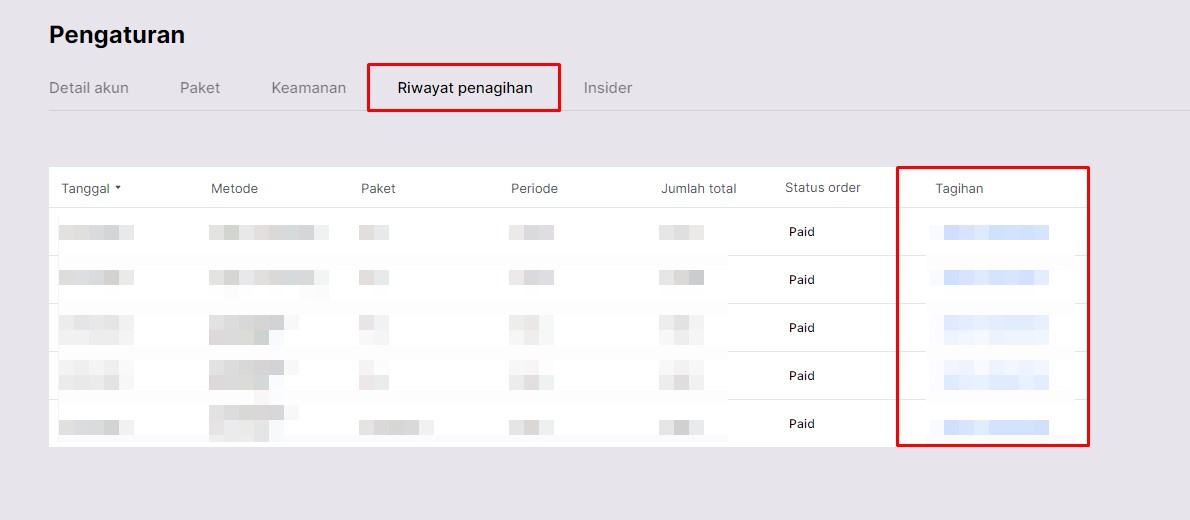Switch to the Paket settings tab
Viewport: 1190px width, 520px height.
(200, 88)
